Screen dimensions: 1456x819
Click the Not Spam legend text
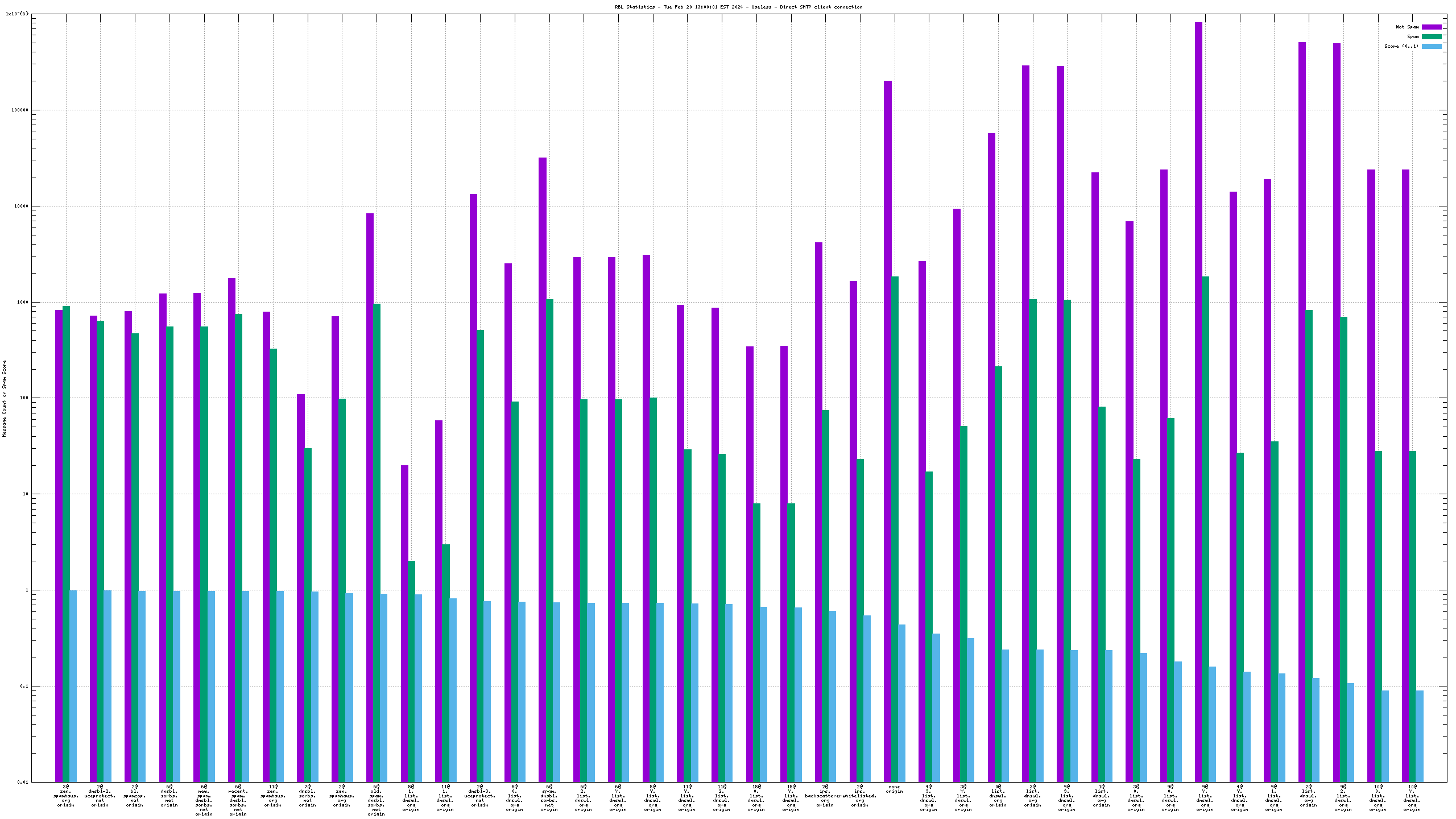1407,27
